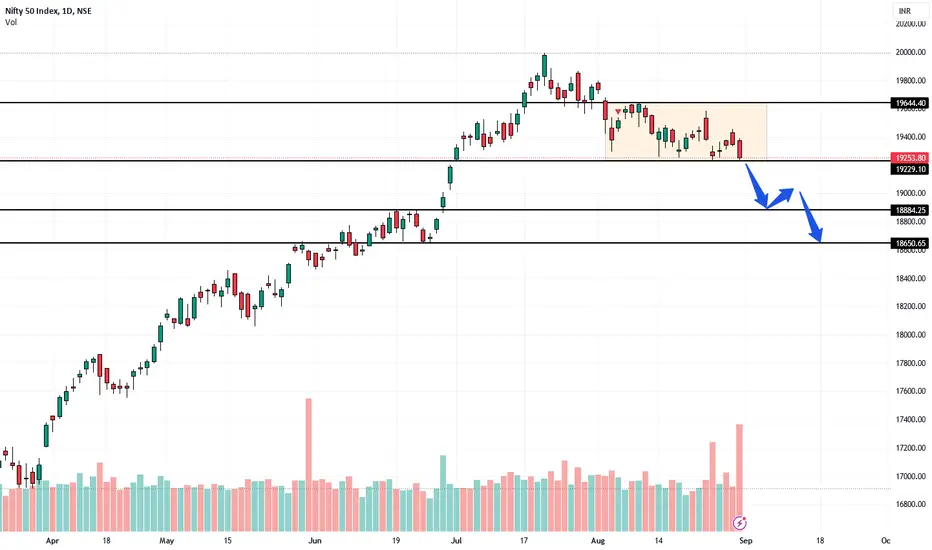Click the Sep date label on time axis

745,540
